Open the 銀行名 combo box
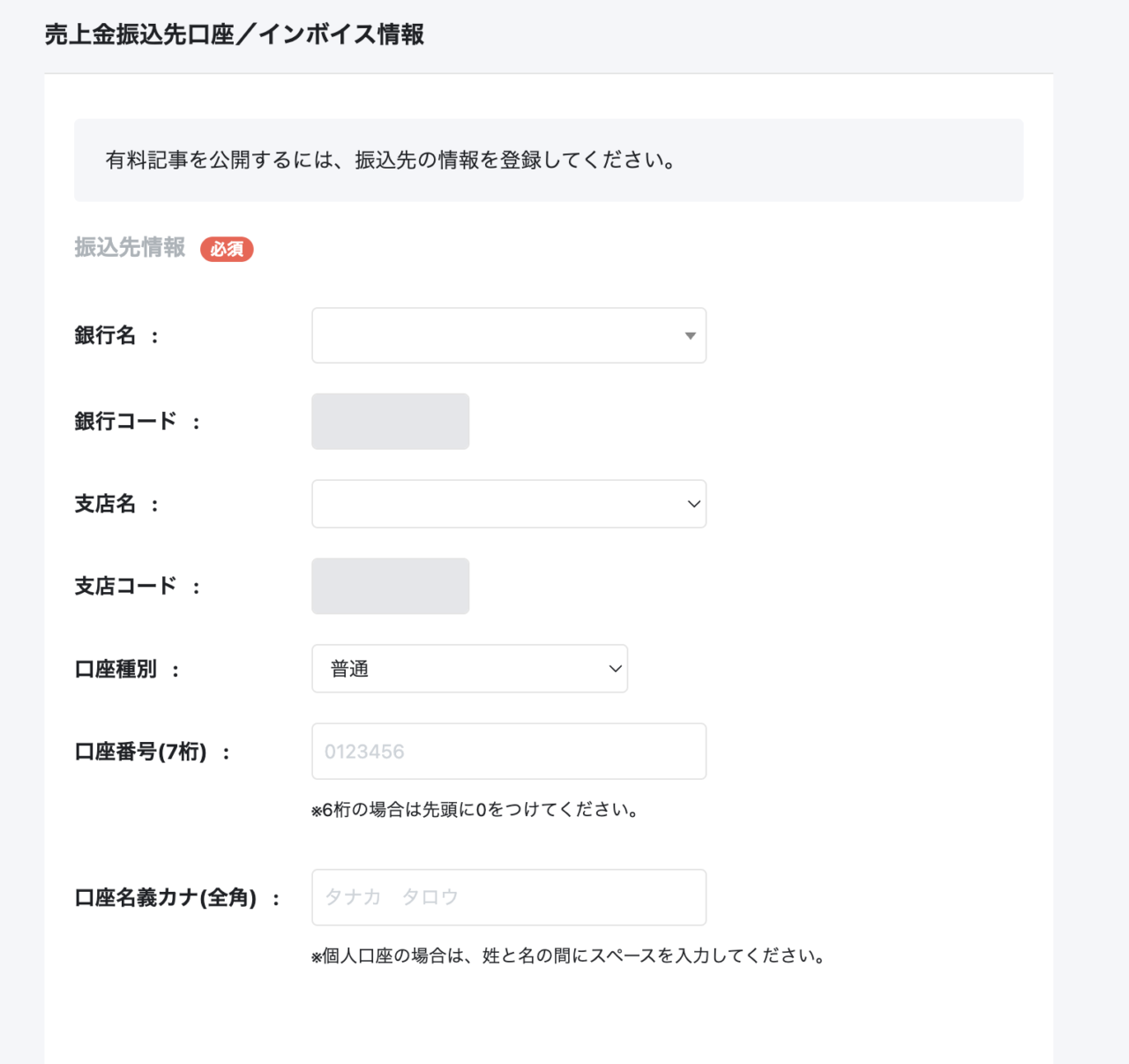This screenshot has width=1129, height=1064. point(509,335)
